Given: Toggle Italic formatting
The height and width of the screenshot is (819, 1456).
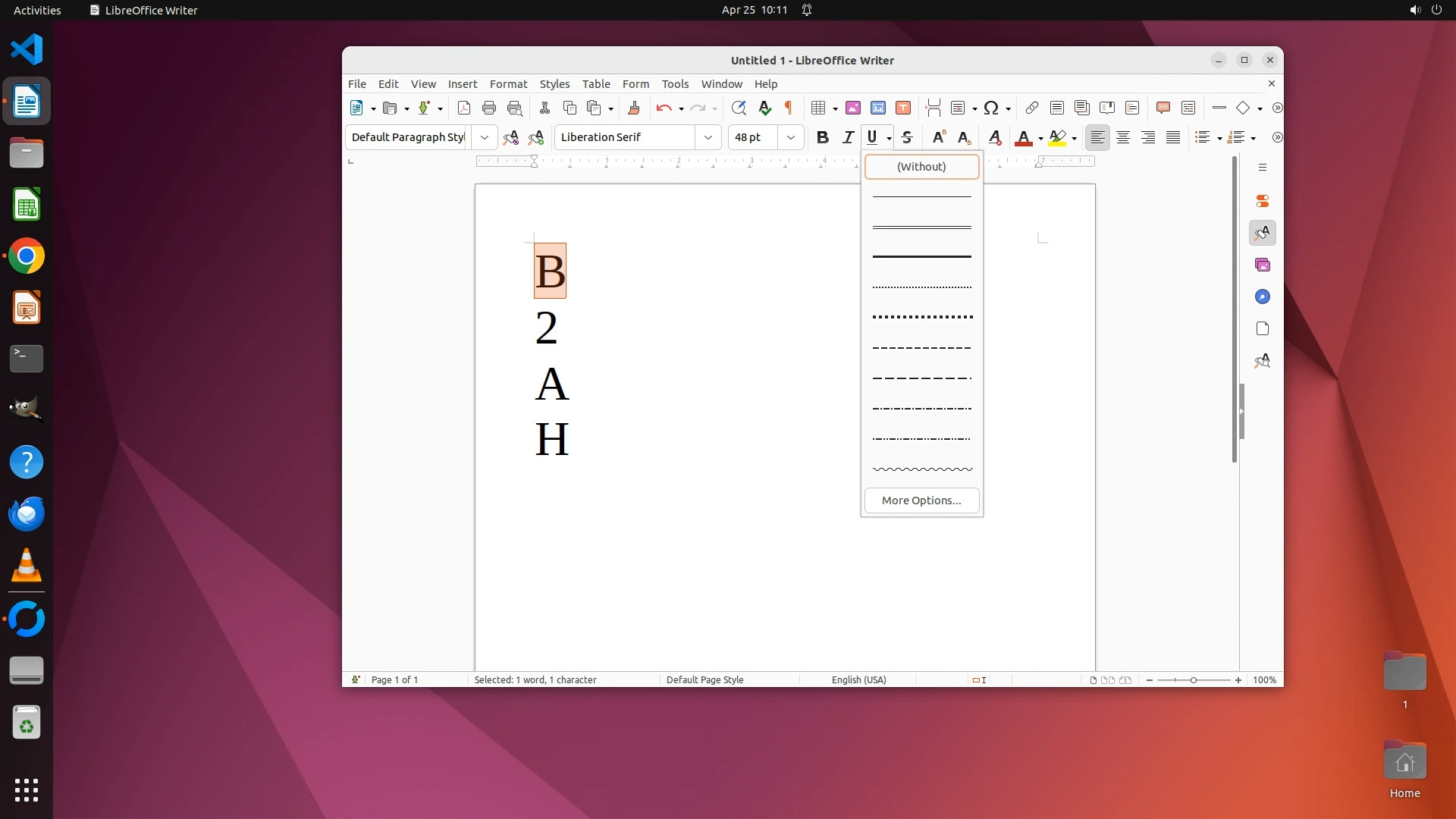Looking at the screenshot, I should (849, 137).
